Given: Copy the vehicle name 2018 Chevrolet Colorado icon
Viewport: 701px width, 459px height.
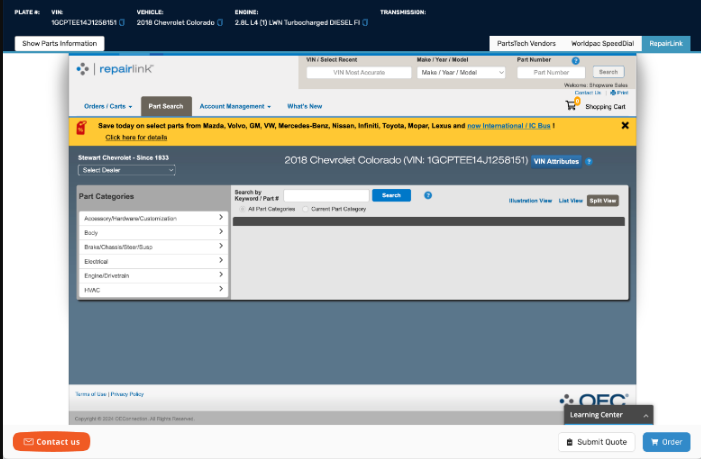Looking at the screenshot, I should 220,22.
